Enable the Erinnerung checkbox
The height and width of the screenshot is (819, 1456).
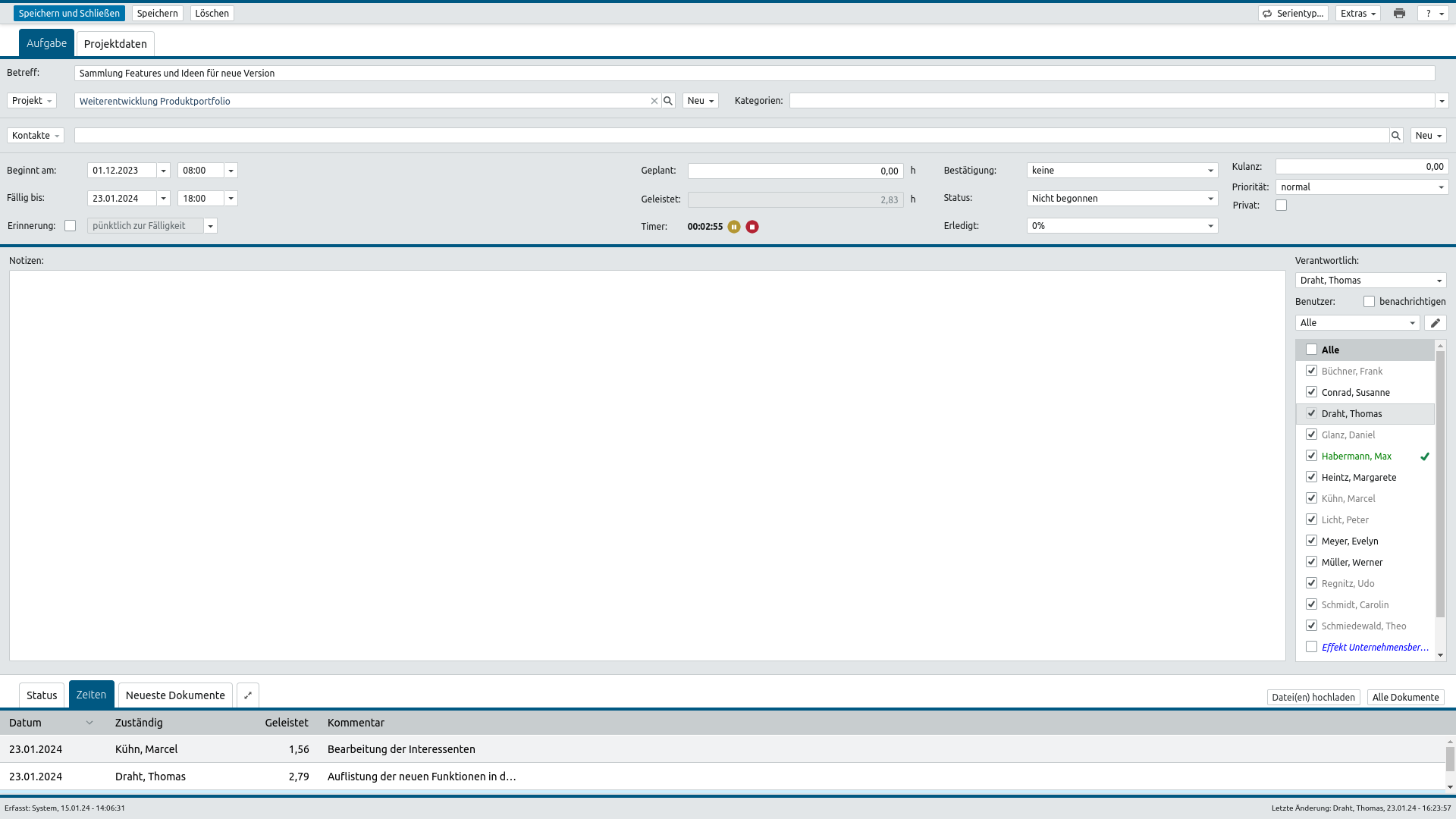[x=71, y=226]
